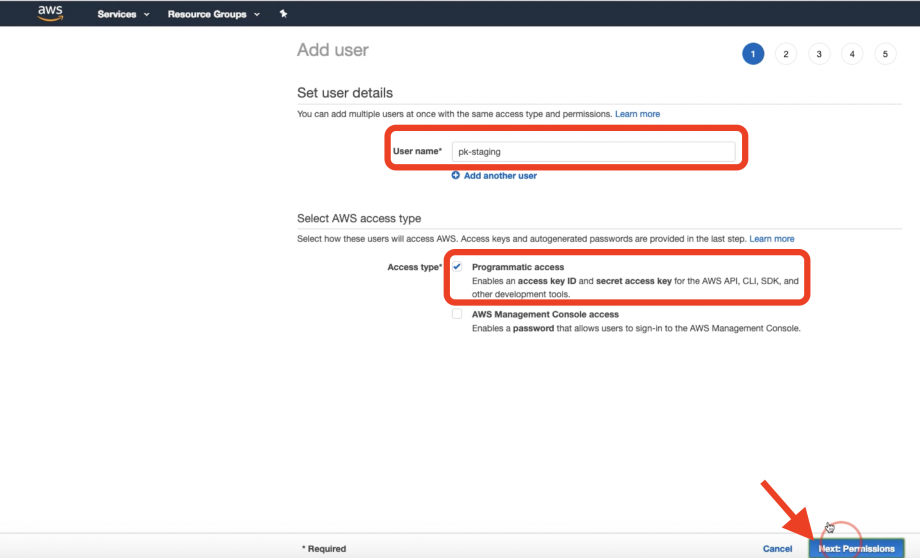
Task: Go to wizard step 1 circle
Action: point(753,54)
